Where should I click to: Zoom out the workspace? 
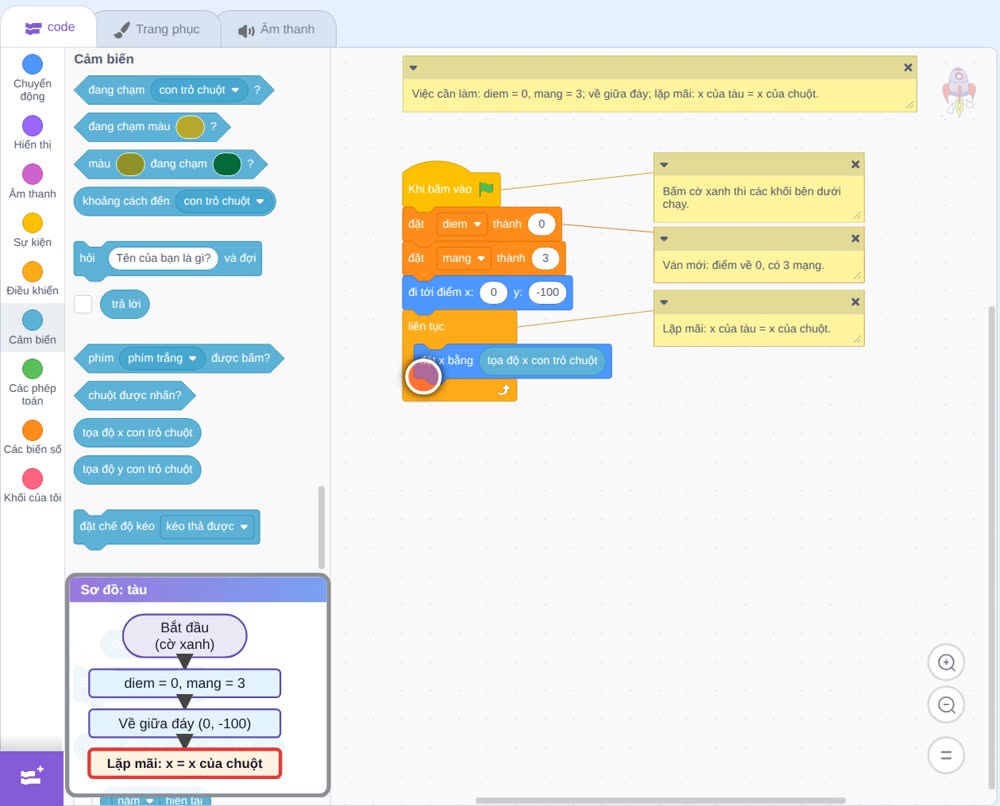point(946,705)
